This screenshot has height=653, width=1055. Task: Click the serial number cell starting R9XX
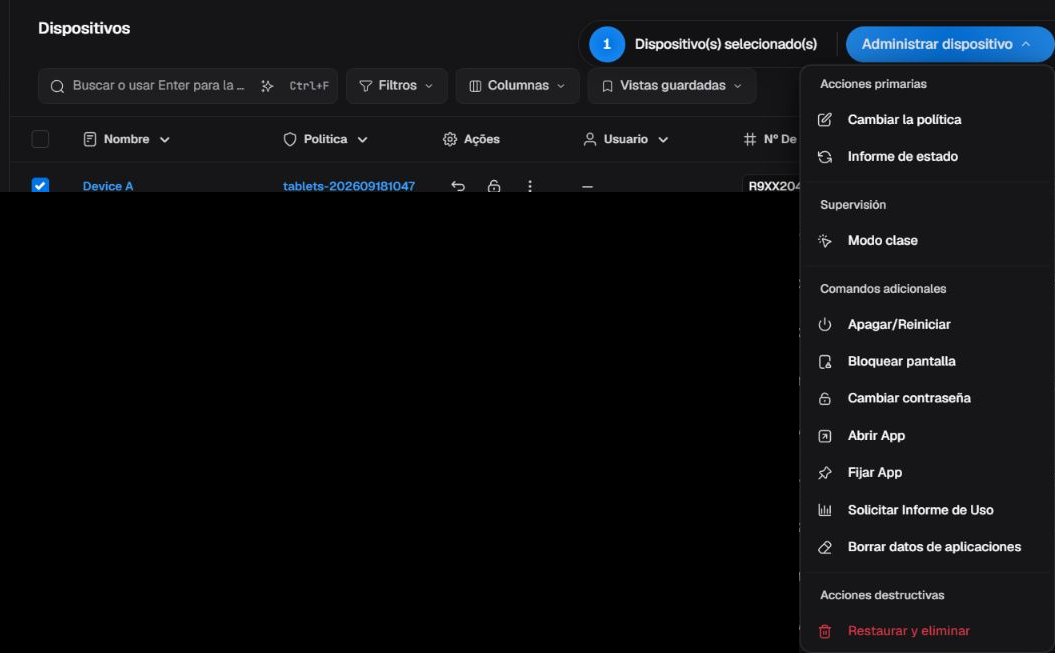774,186
